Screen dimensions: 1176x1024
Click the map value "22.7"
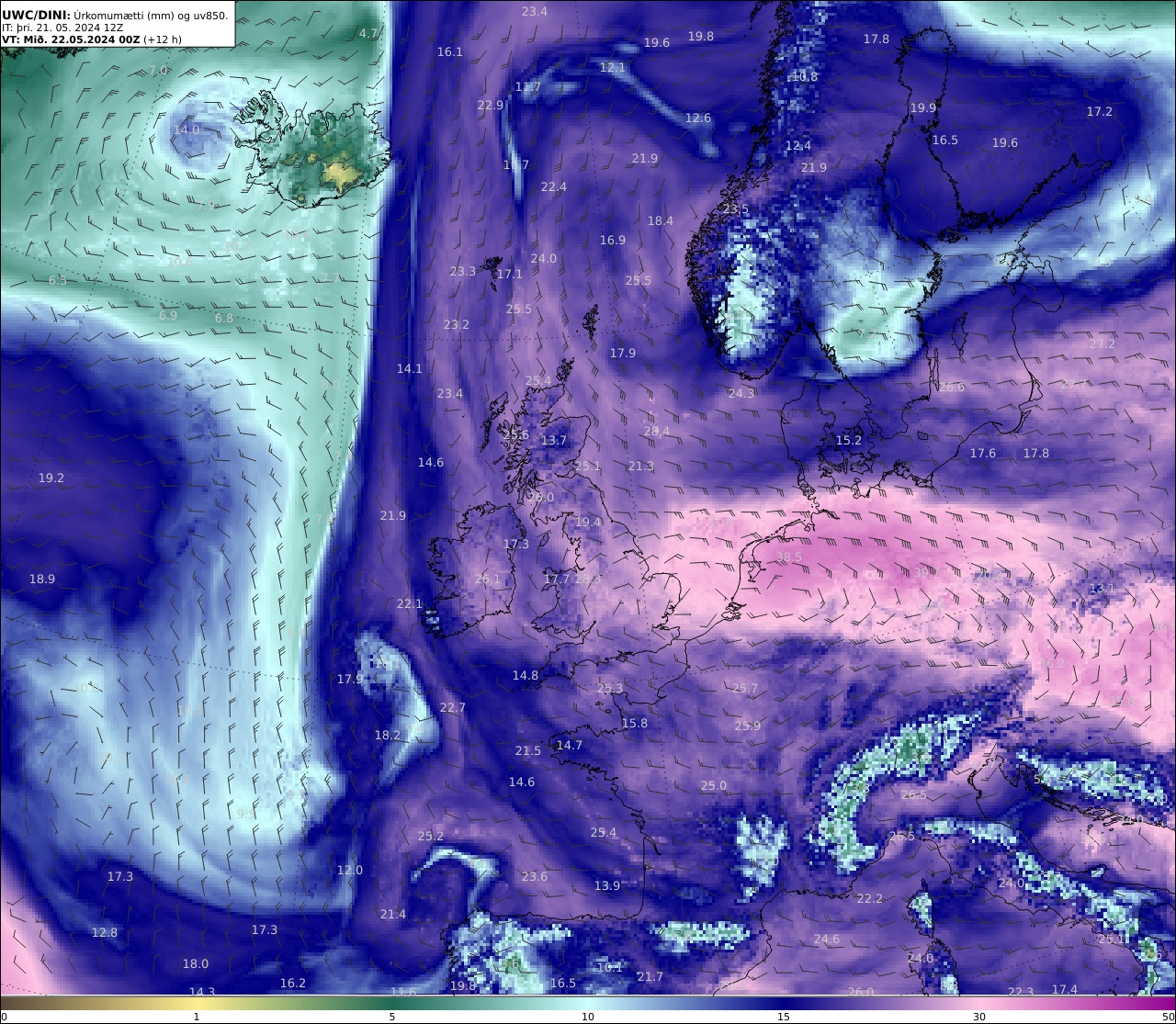click(x=453, y=708)
